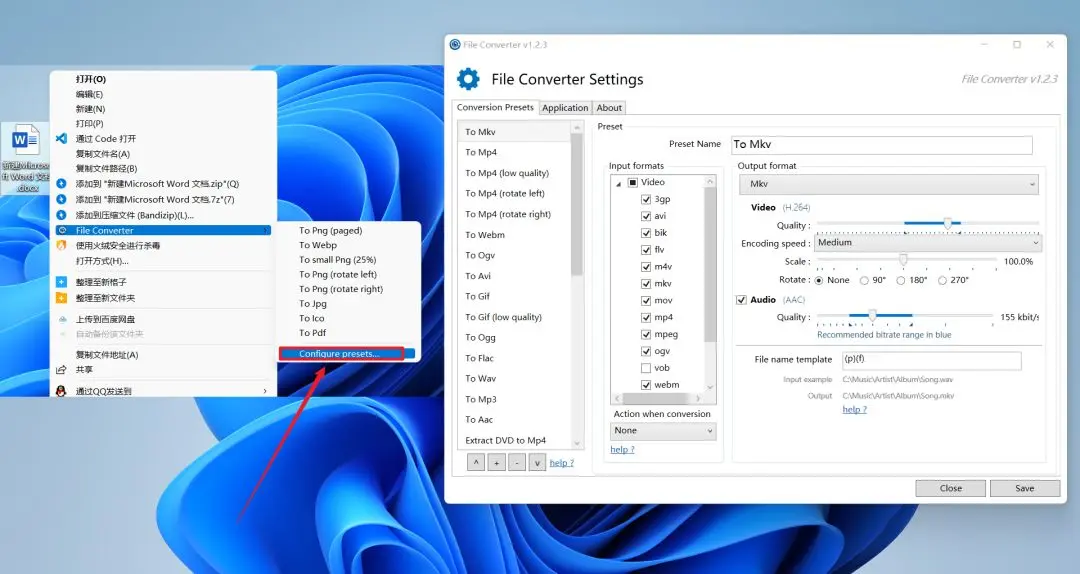Click the File Converter title bar app icon
1080x574 pixels.
pyautogui.click(x=455, y=45)
